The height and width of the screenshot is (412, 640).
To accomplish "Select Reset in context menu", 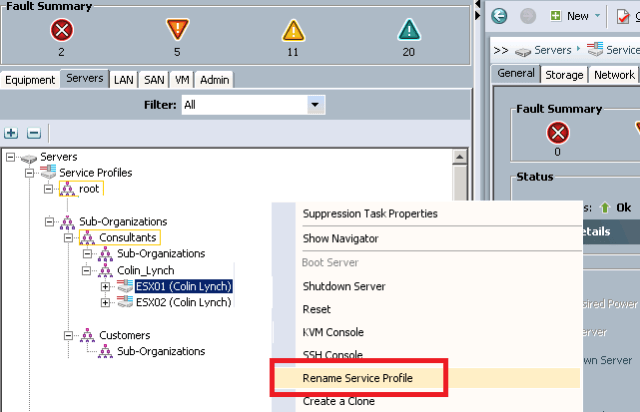I will coord(316,310).
